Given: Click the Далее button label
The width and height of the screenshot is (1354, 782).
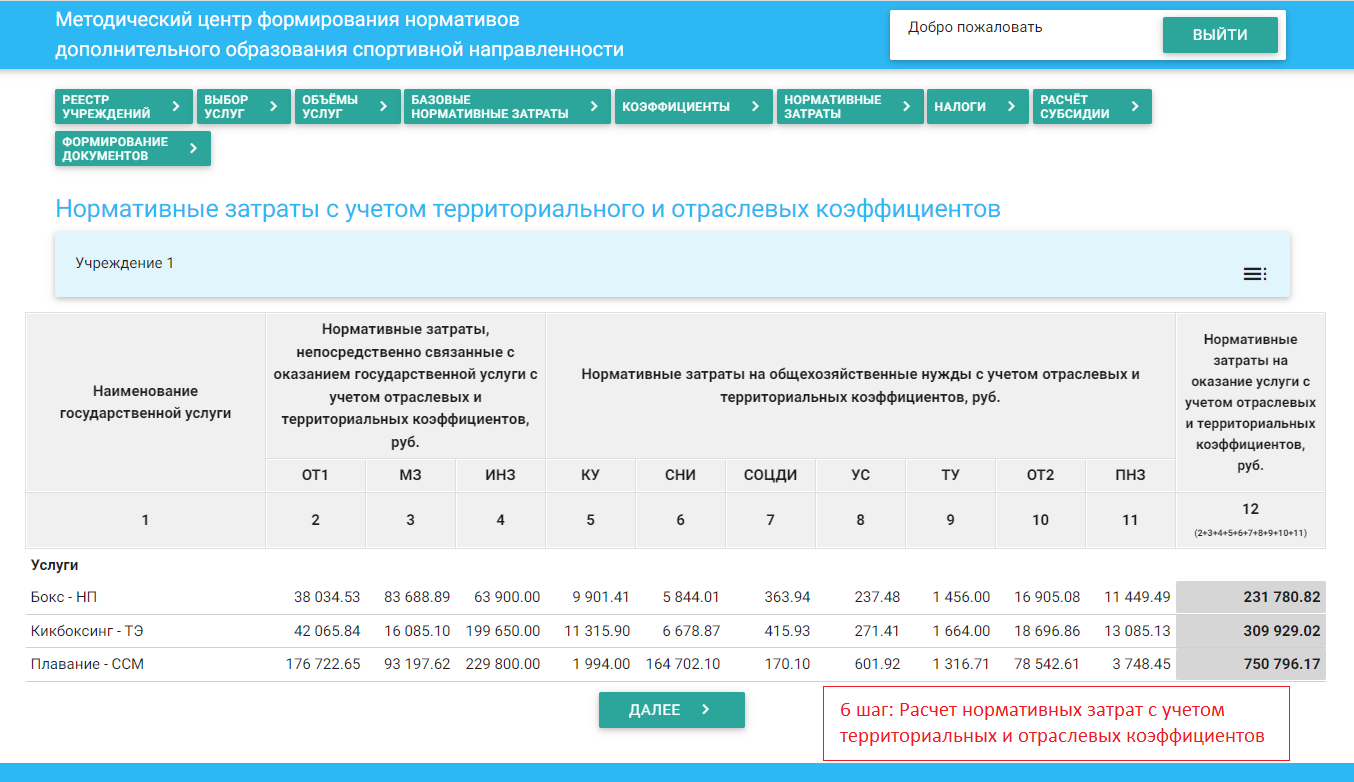Looking at the screenshot, I should click(654, 710).
